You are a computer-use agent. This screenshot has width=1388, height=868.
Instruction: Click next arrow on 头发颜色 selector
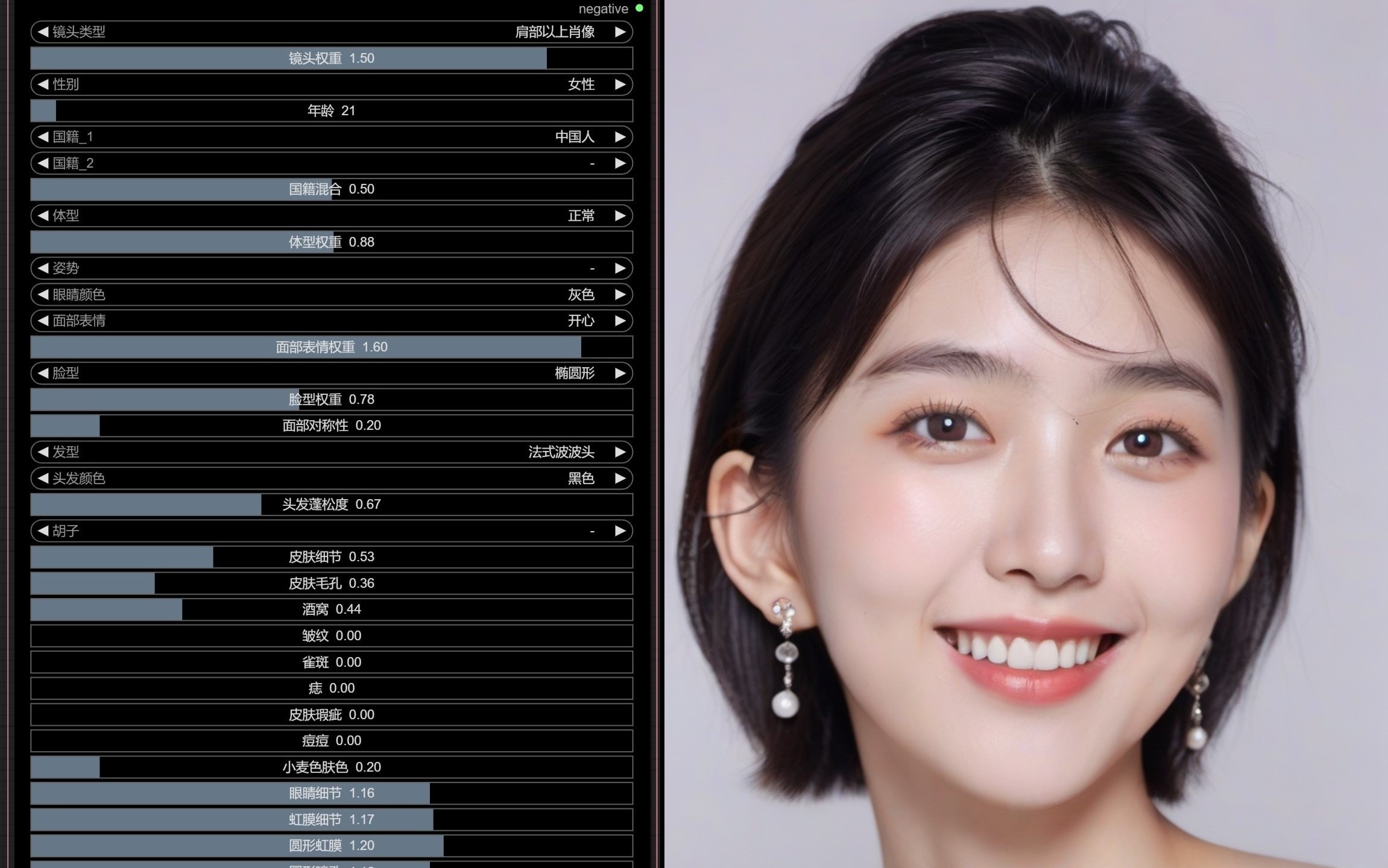click(x=620, y=479)
